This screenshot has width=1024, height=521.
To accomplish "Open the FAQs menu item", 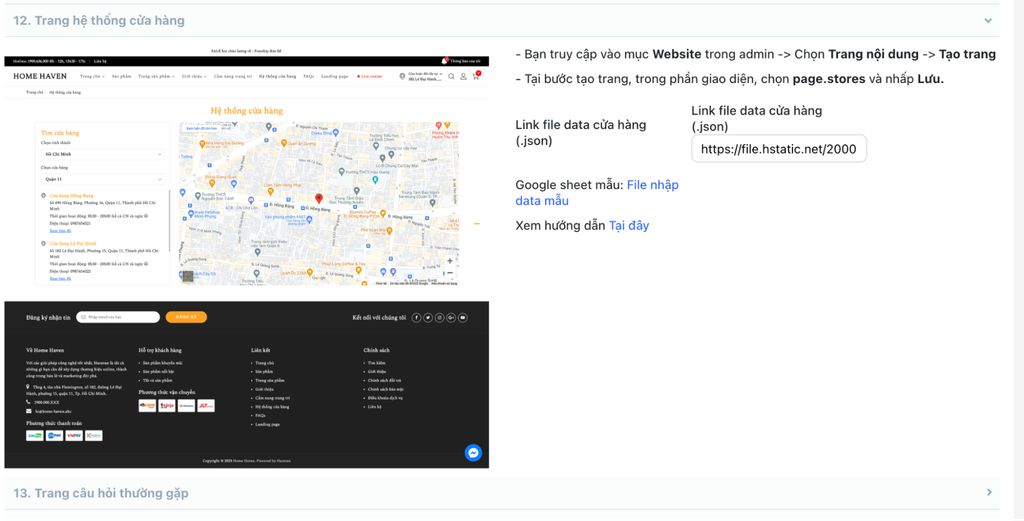I will 308,76.
